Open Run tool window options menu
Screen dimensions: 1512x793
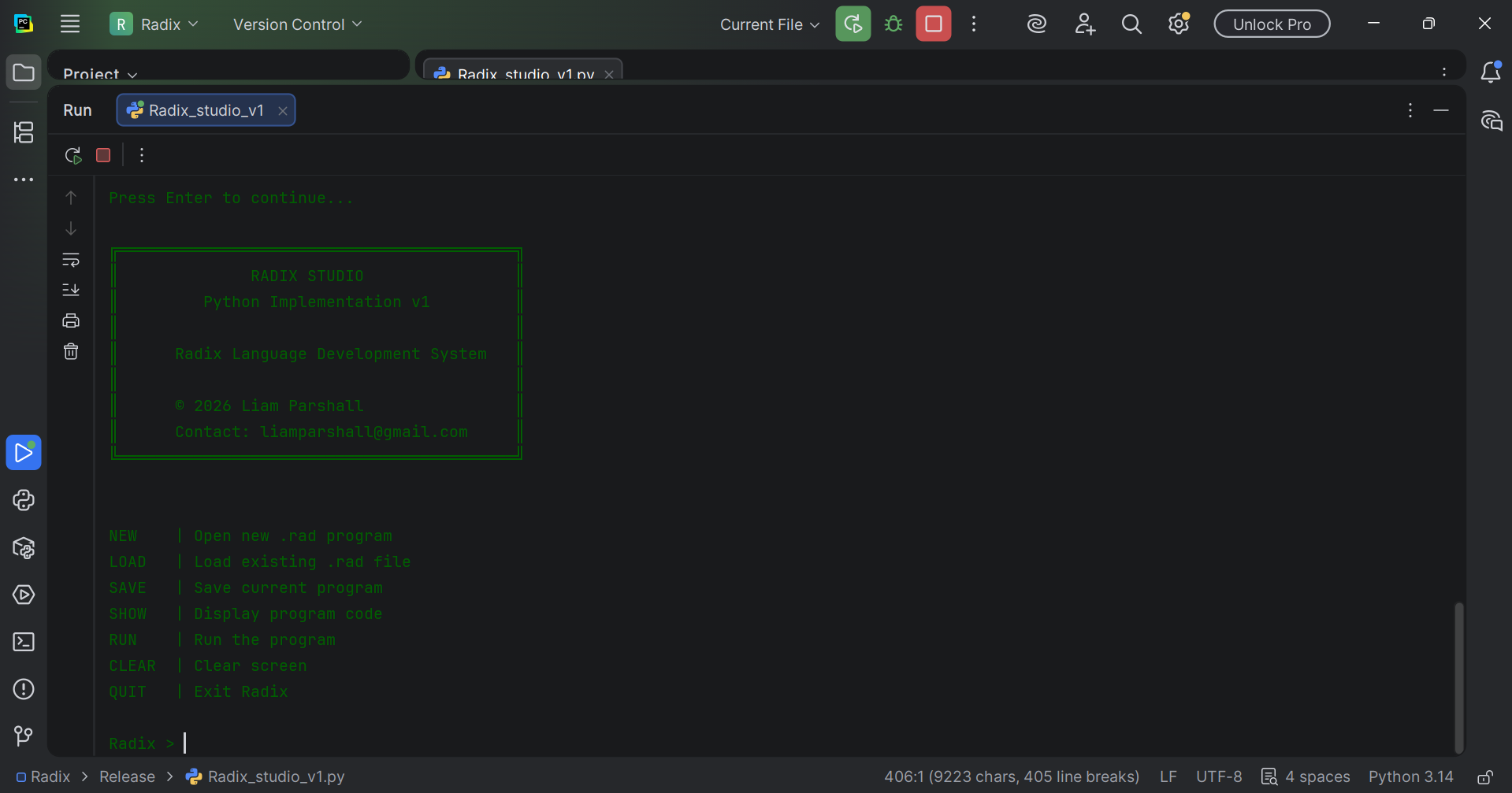click(x=1410, y=110)
